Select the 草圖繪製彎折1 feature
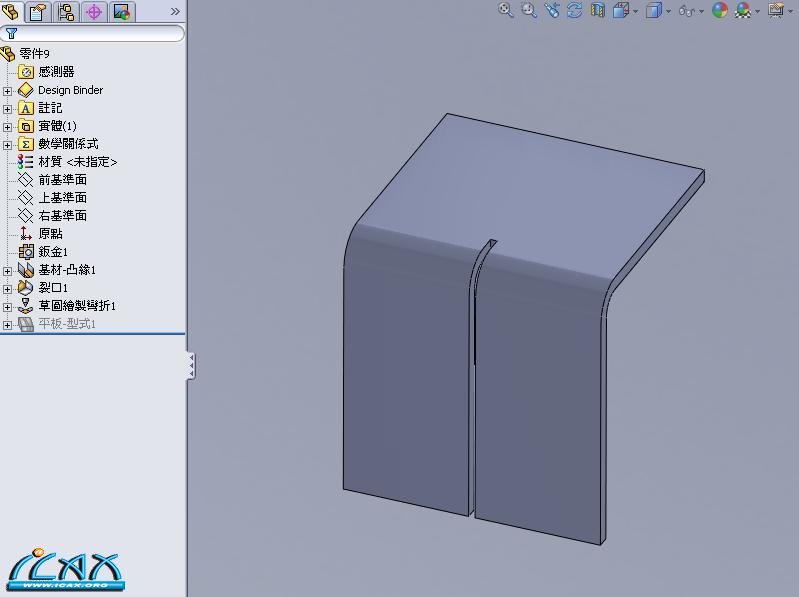 pos(77,306)
